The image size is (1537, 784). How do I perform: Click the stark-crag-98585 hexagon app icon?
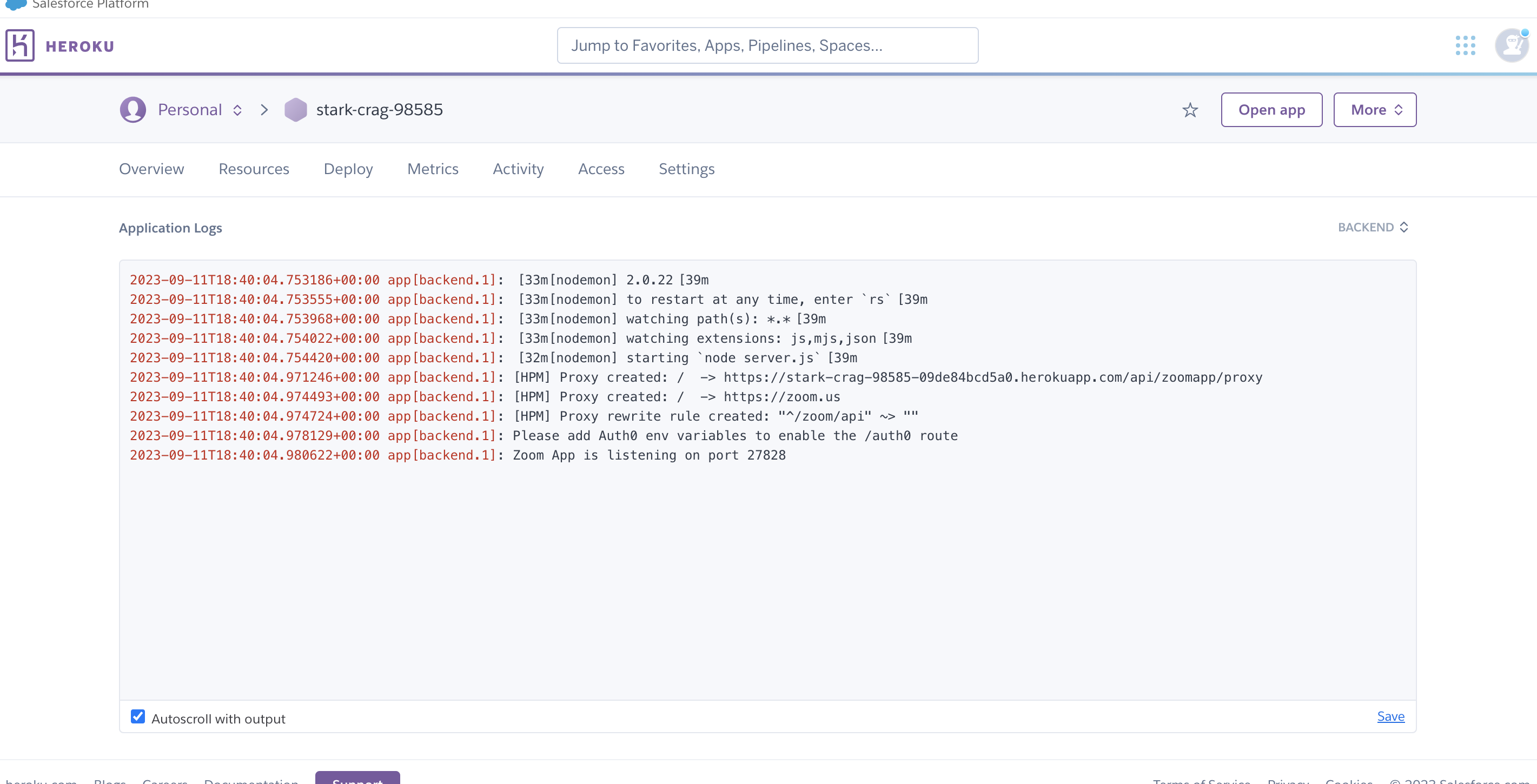(295, 110)
